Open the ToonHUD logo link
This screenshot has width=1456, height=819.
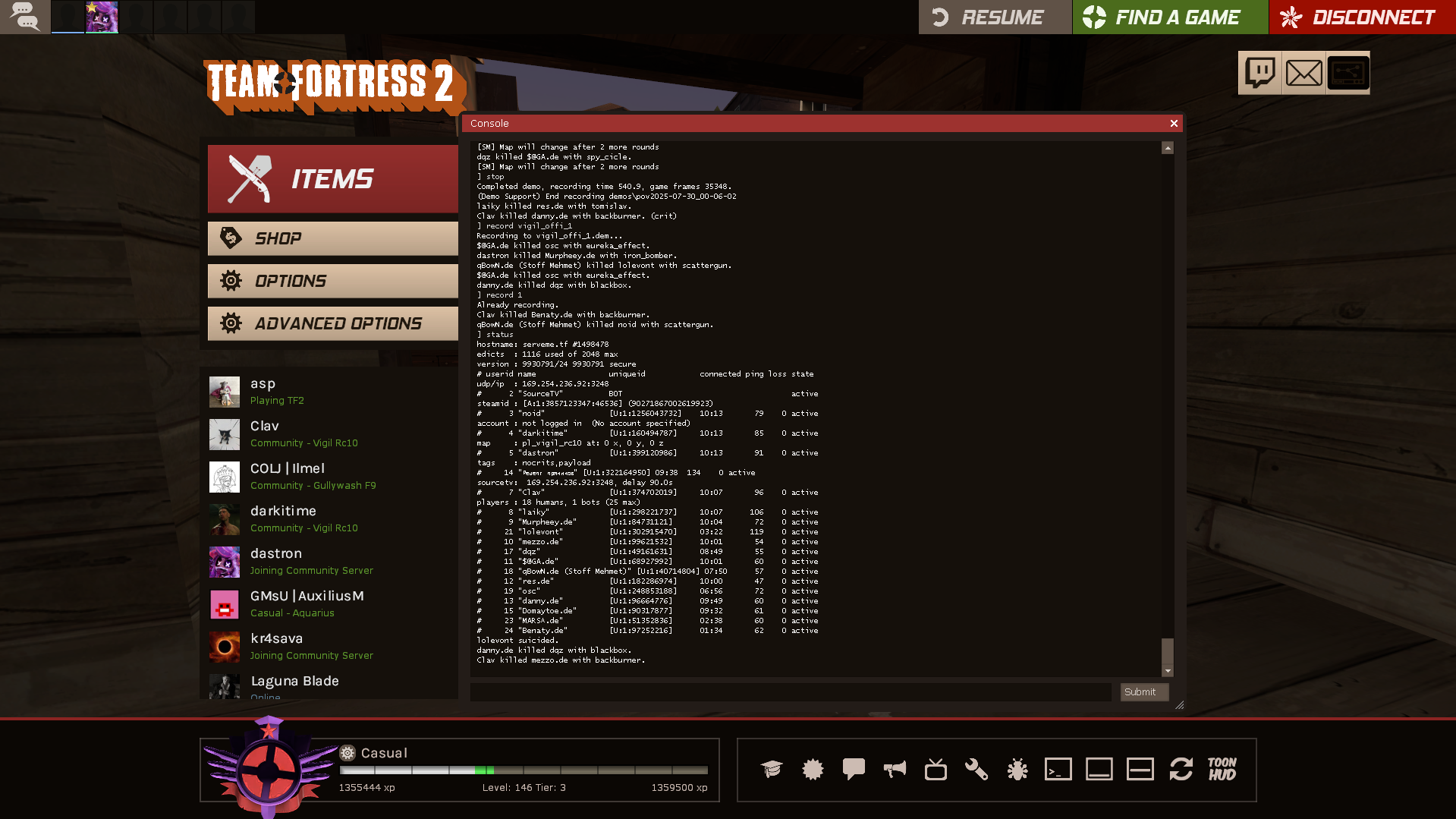1222,769
